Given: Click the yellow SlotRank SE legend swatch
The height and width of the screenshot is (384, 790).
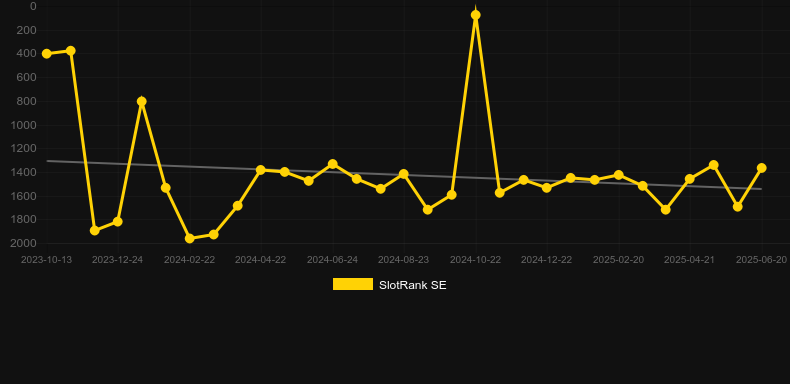Looking at the screenshot, I should pyautogui.click(x=353, y=284).
